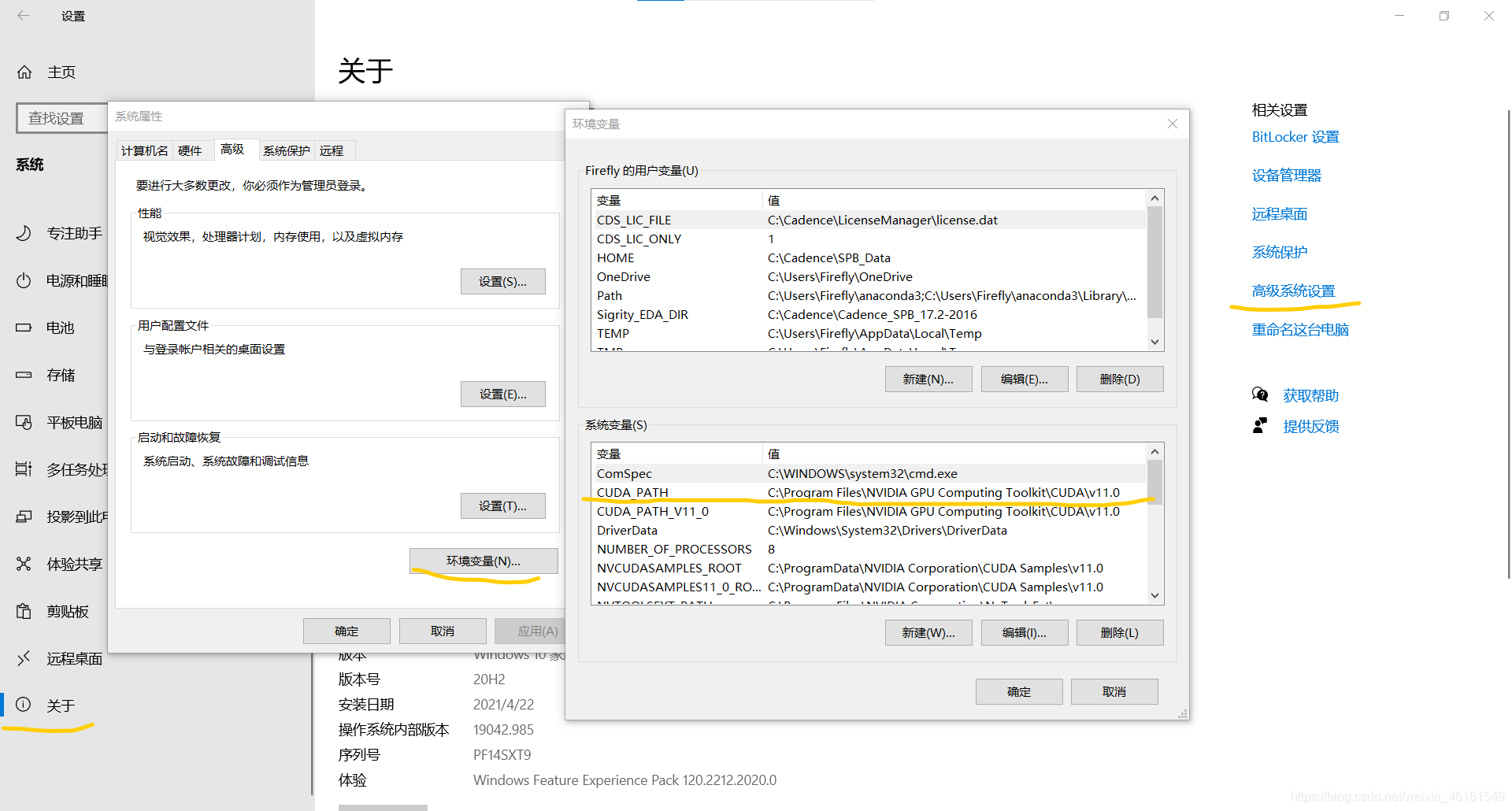The image size is (1512, 811).
Task: Open Device Manager (设备管理器) link
Action: [x=1287, y=176]
